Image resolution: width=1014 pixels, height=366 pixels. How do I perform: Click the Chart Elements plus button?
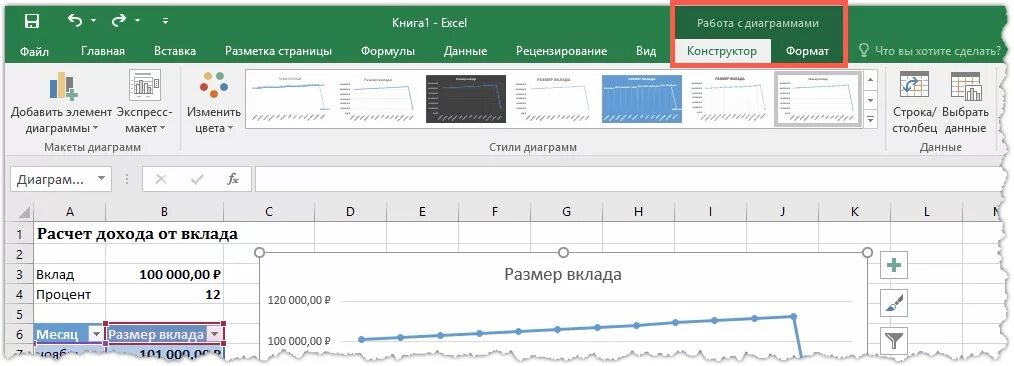pyautogui.click(x=894, y=266)
